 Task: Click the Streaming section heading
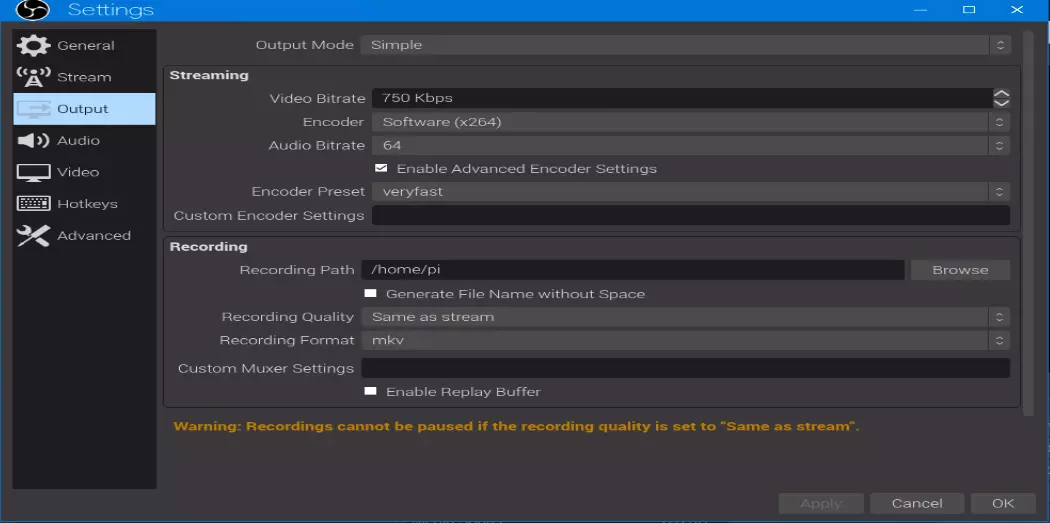[209, 75]
